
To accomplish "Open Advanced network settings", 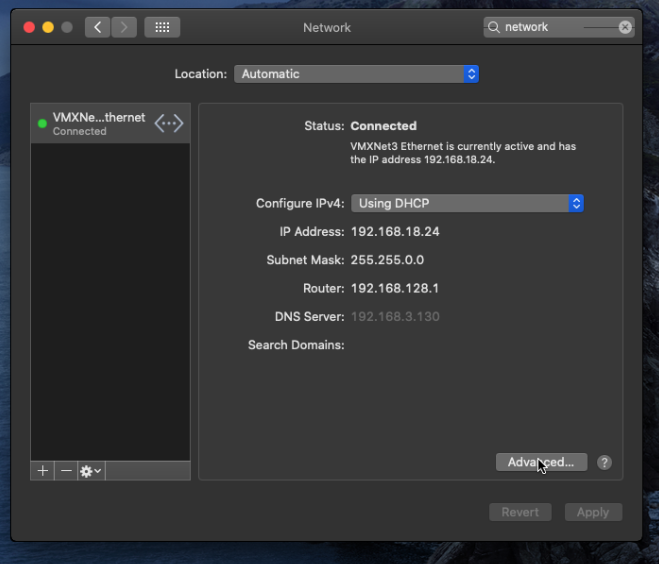I will [x=541, y=462].
